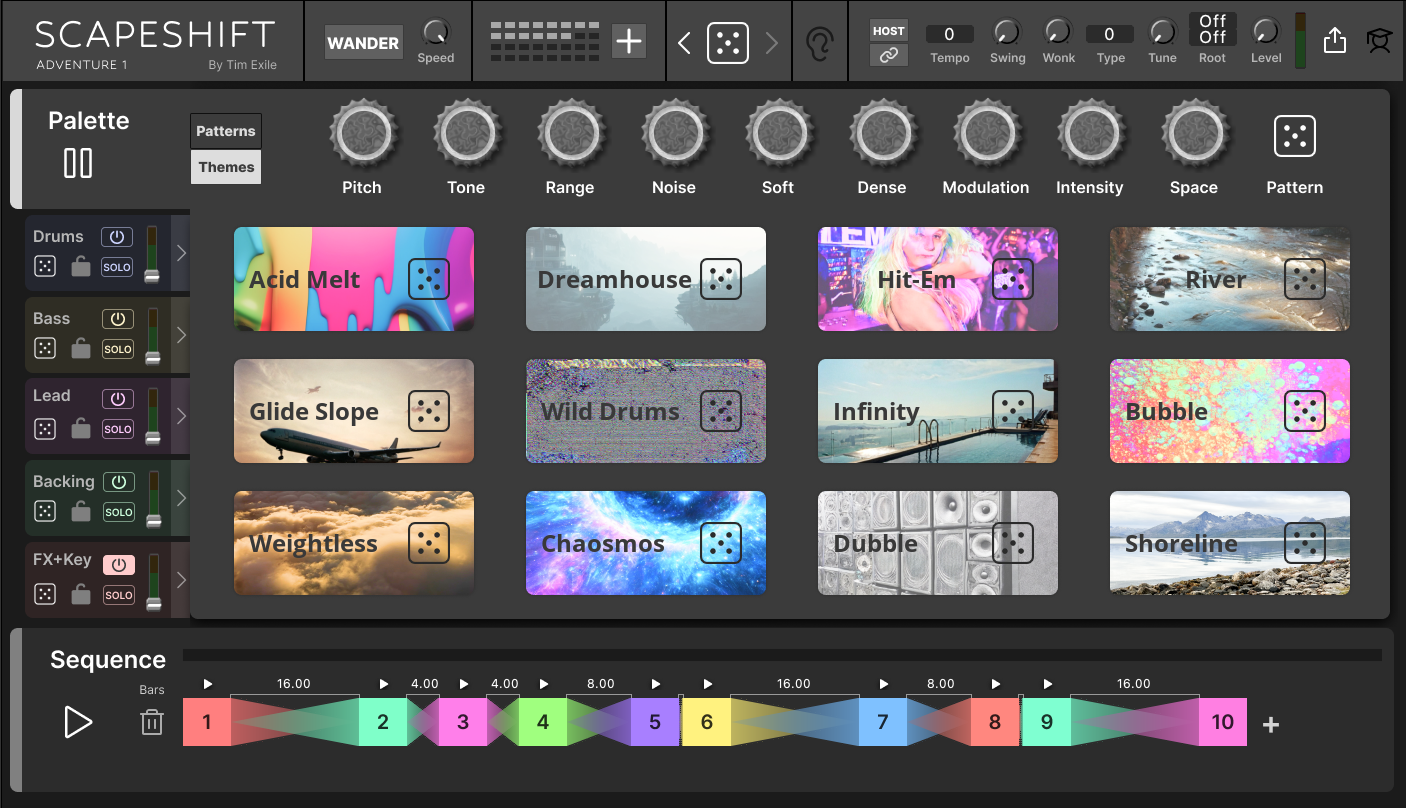The height and width of the screenshot is (808, 1406).
Task: Solo the Lead track
Action: pyautogui.click(x=118, y=429)
